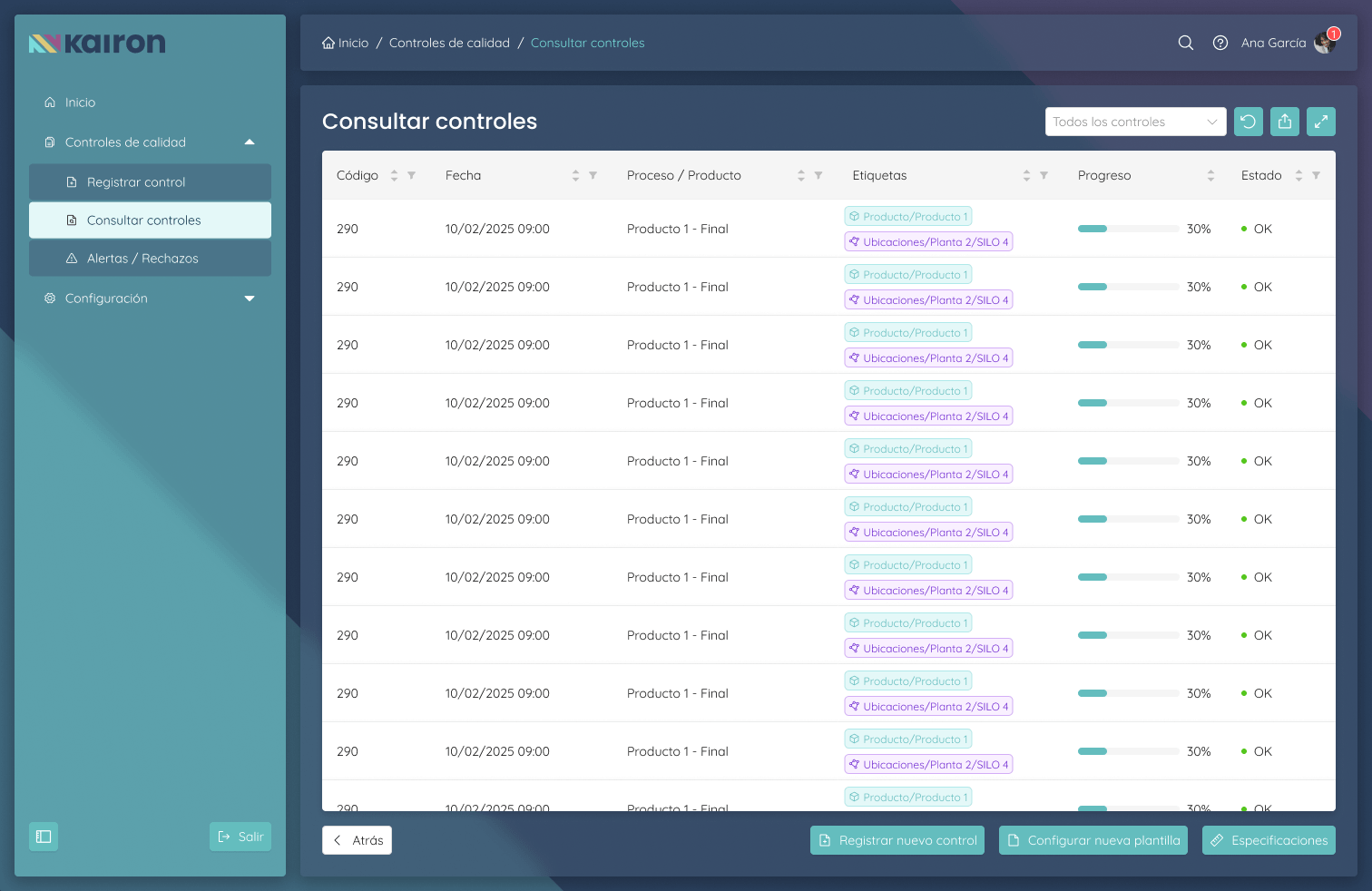Screen dimensions: 1372x891
Task: Click the export/share icon button
Action: (1285, 122)
